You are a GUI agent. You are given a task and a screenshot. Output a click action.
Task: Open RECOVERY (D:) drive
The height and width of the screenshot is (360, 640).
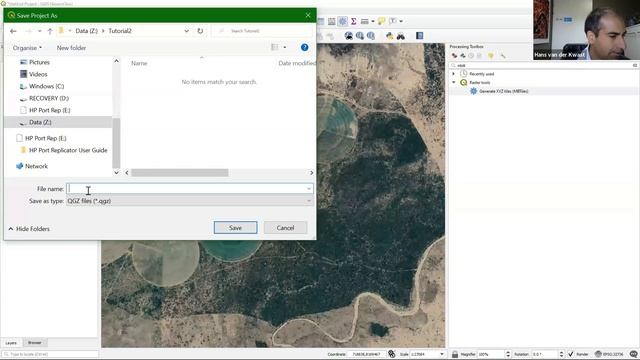pyautogui.click(x=49, y=98)
